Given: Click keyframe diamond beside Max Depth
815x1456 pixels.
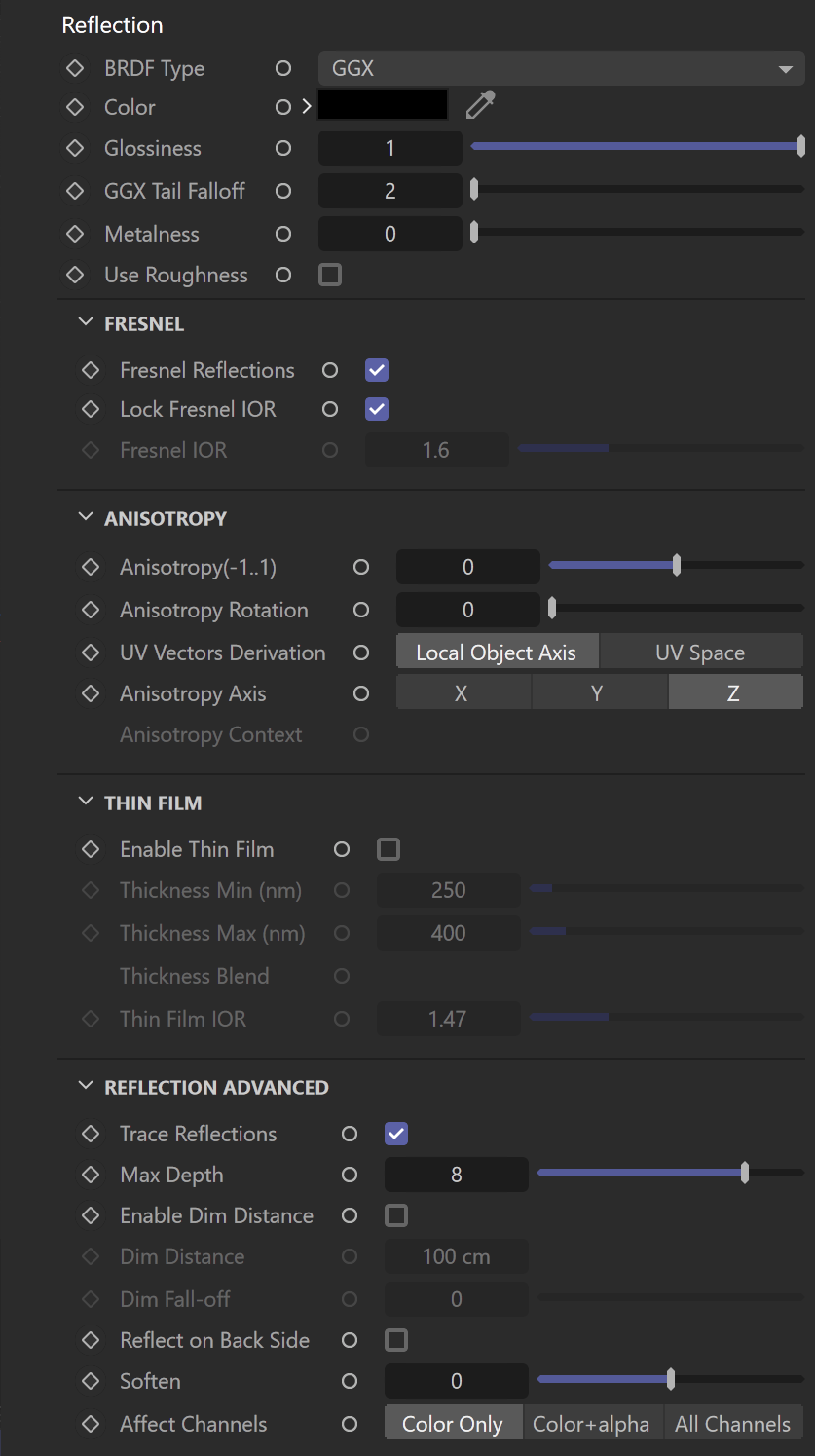Looking at the screenshot, I should coord(91,1176).
